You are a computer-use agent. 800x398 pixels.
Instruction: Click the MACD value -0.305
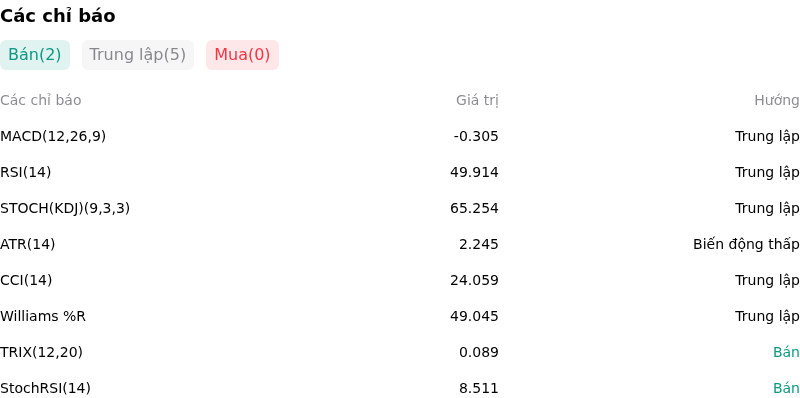[476, 136]
